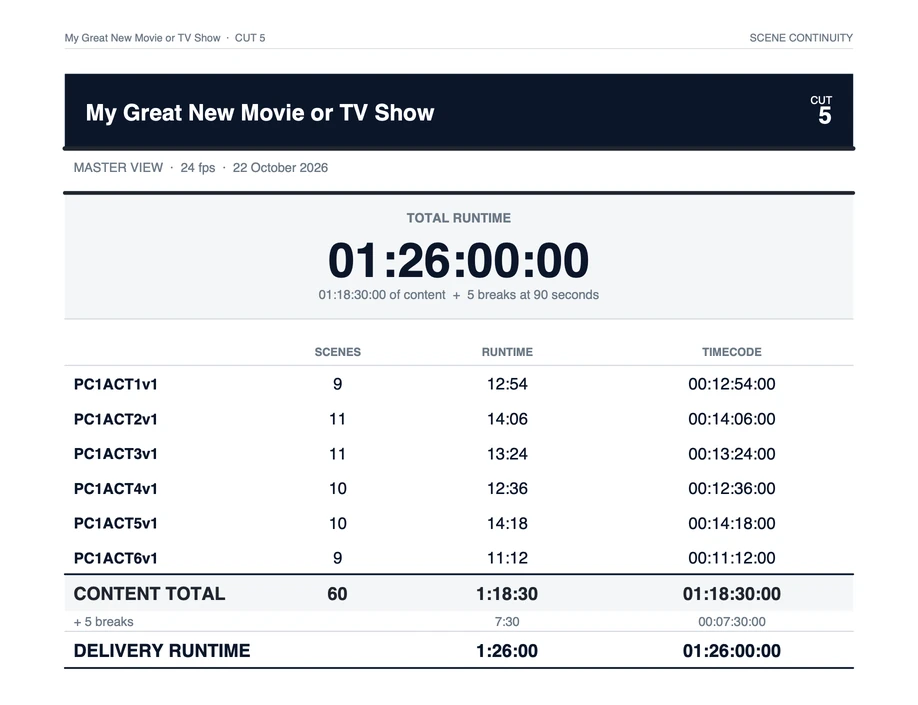Click the + 5 breaks row label

click(104, 622)
